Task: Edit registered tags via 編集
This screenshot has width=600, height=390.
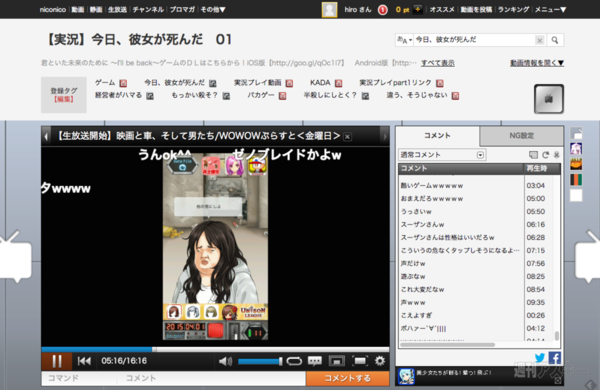Action: tap(64, 99)
